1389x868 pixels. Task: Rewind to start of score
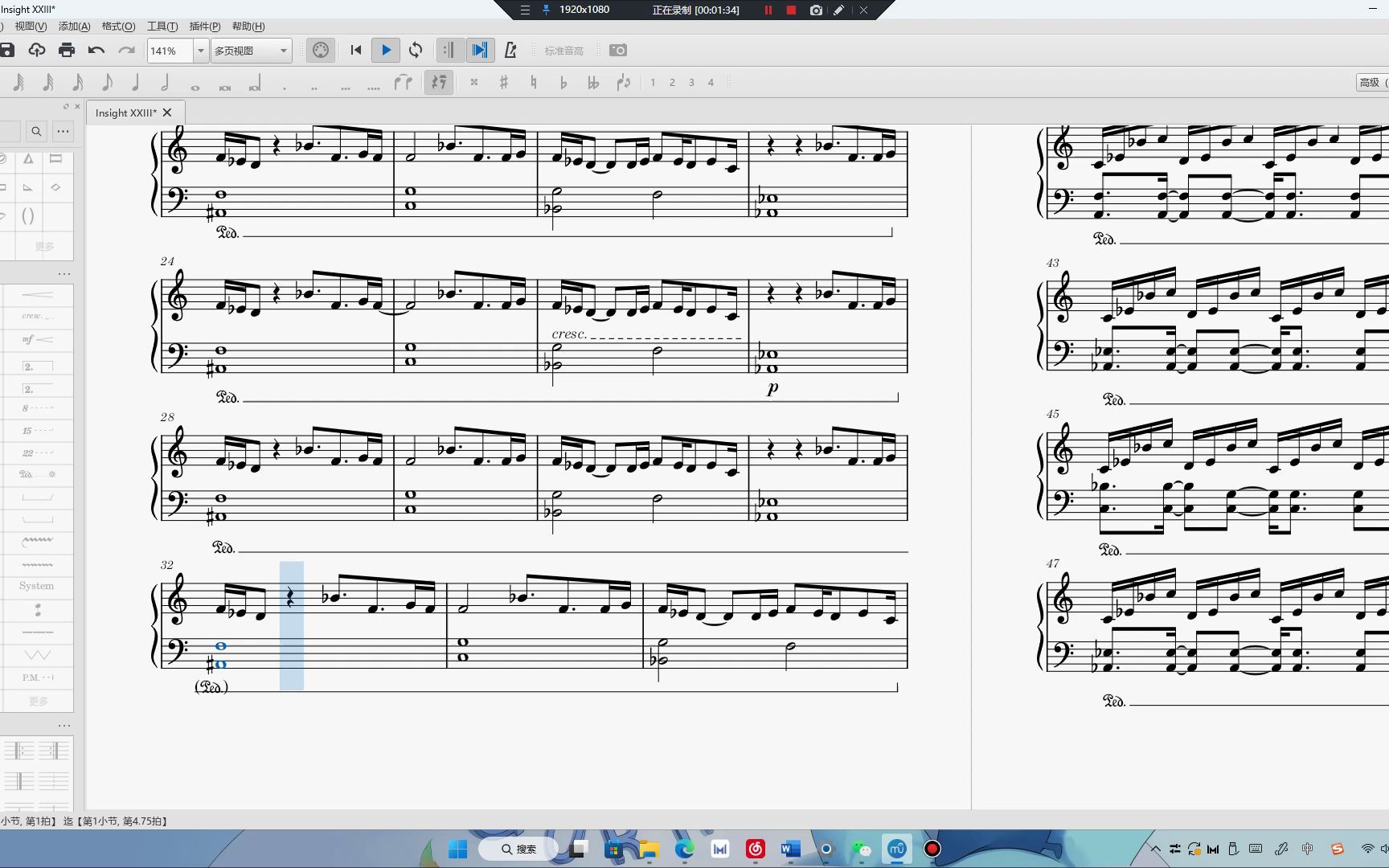tap(356, 50)
